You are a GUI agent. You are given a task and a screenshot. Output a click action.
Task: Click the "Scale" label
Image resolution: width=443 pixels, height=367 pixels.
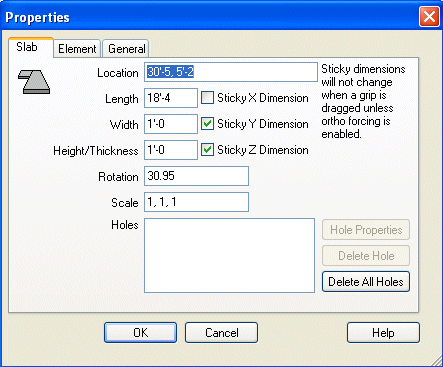[125, 203]
